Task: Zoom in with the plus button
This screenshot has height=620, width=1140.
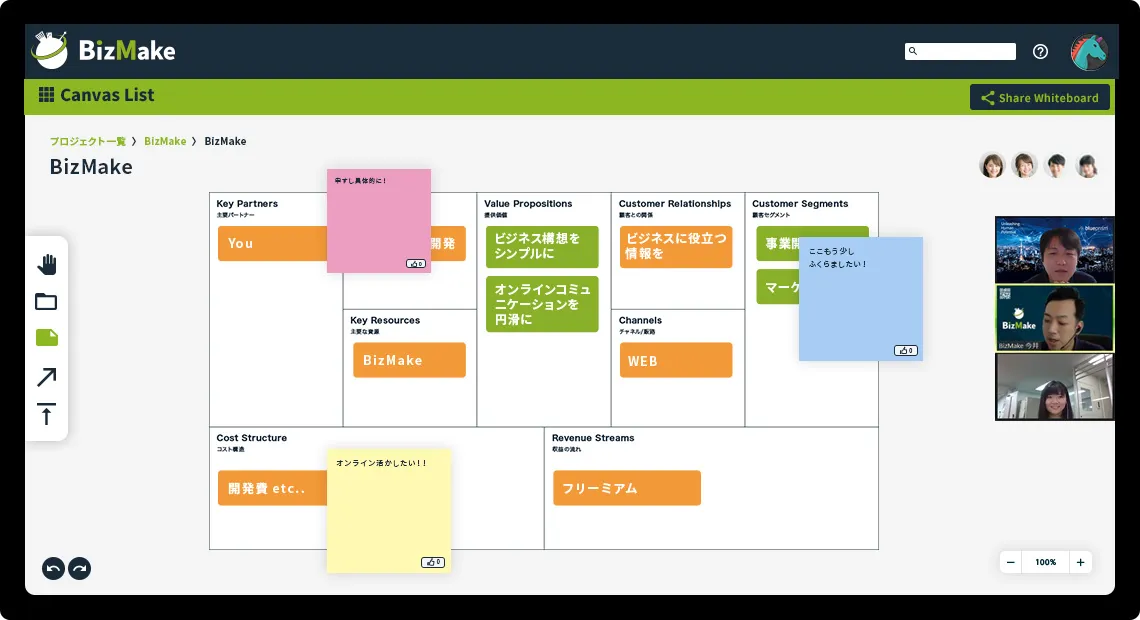Action: tap(1080, 562)
